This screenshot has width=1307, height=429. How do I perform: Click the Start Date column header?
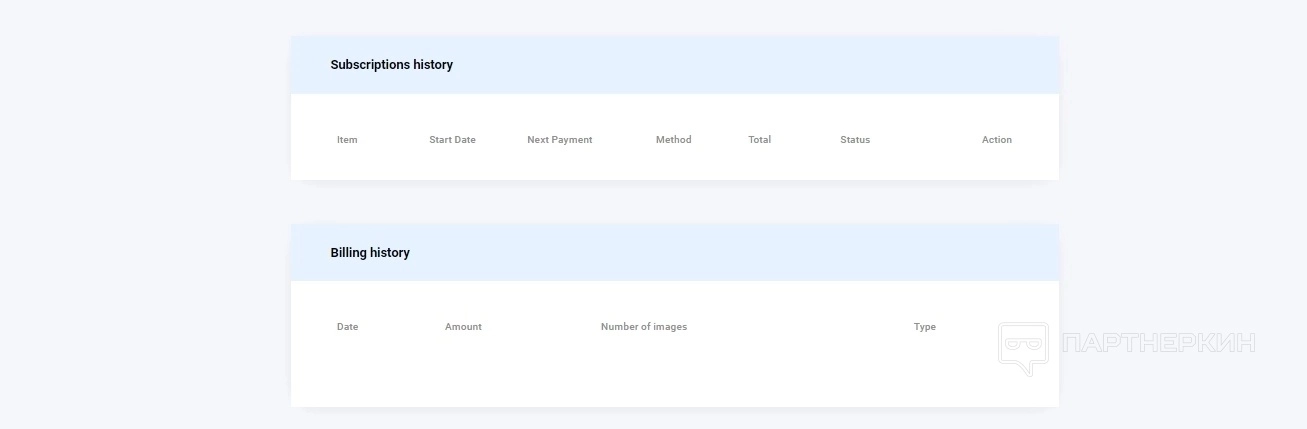[452, 140]
